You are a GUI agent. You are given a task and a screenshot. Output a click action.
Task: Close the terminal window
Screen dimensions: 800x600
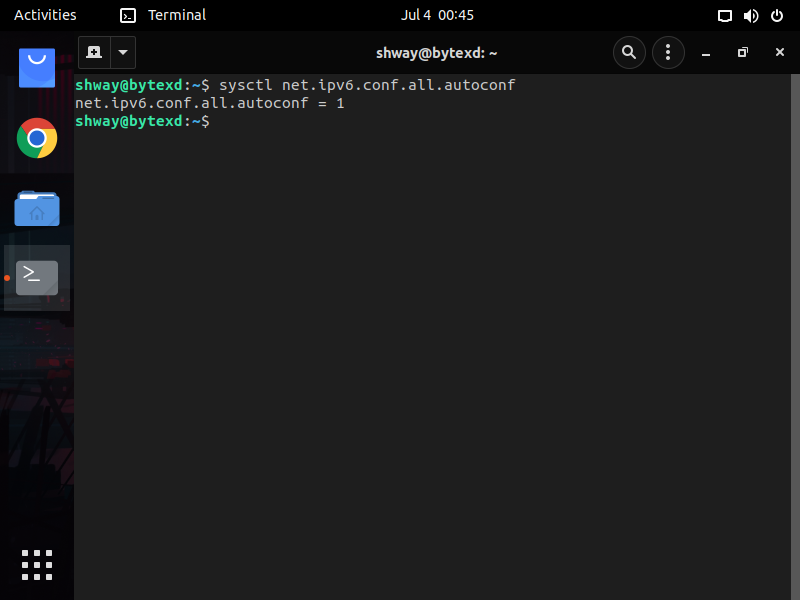[780, 52]
